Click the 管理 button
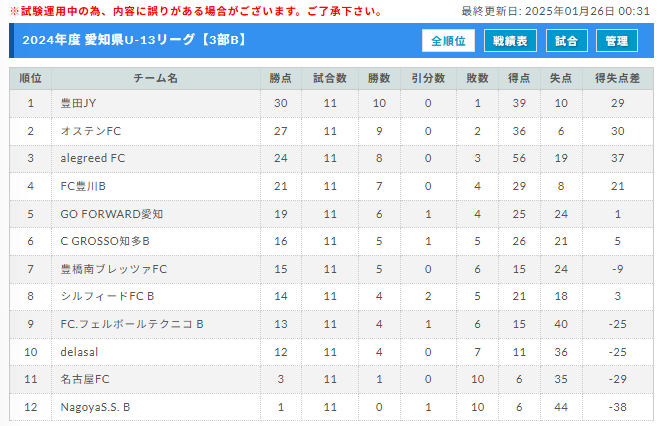This screenshot has width=662, height=426. (616, 41)
